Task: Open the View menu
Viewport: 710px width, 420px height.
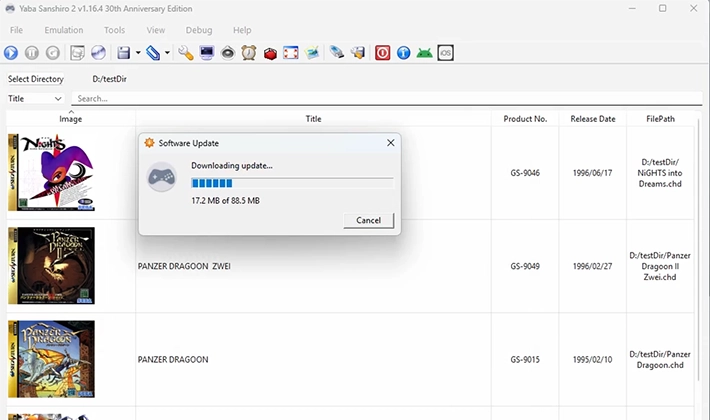Action: 155,30
